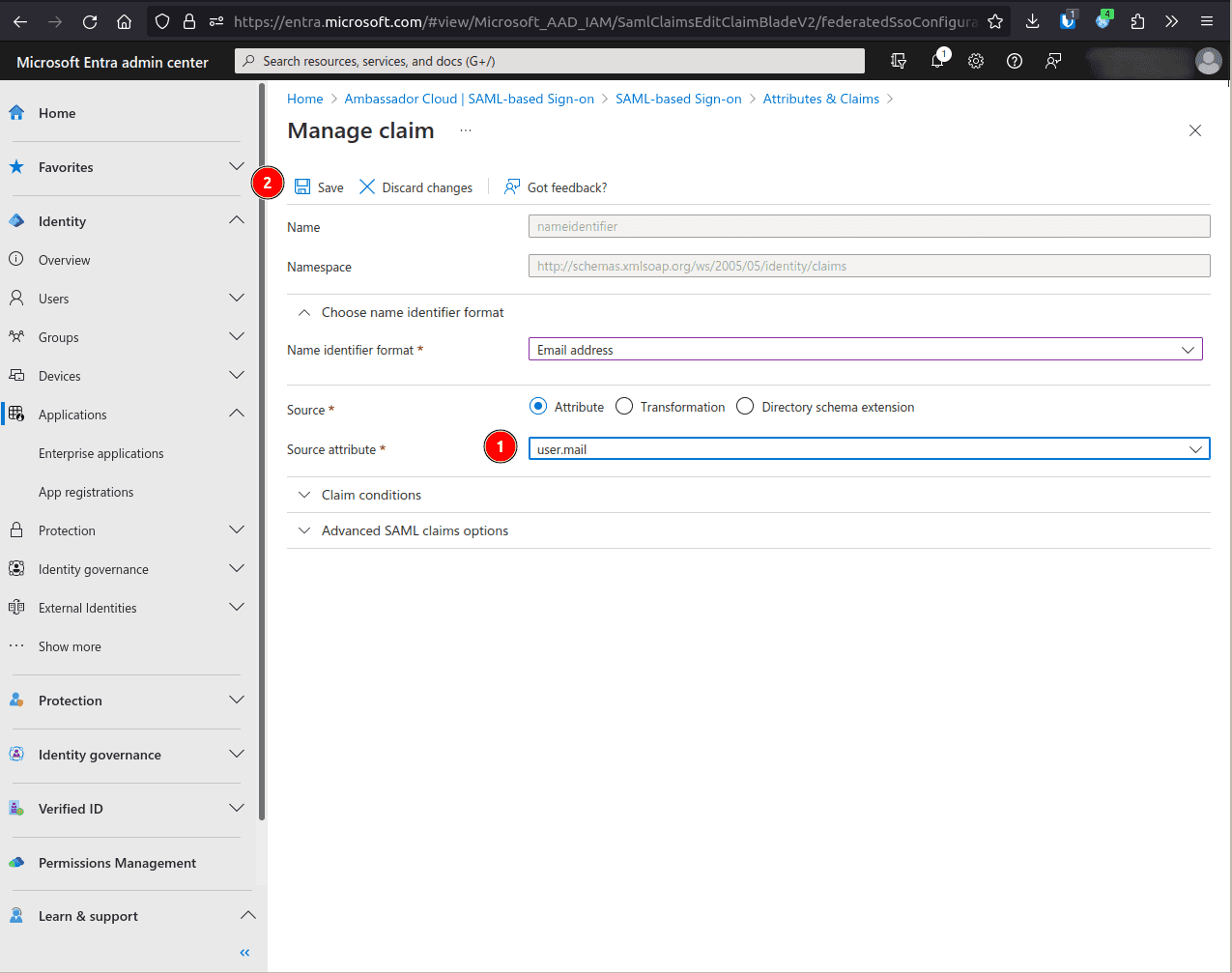Click the sidebar scrollbar
Screen dimensions: 1232x973
click(x=262, y=452)
